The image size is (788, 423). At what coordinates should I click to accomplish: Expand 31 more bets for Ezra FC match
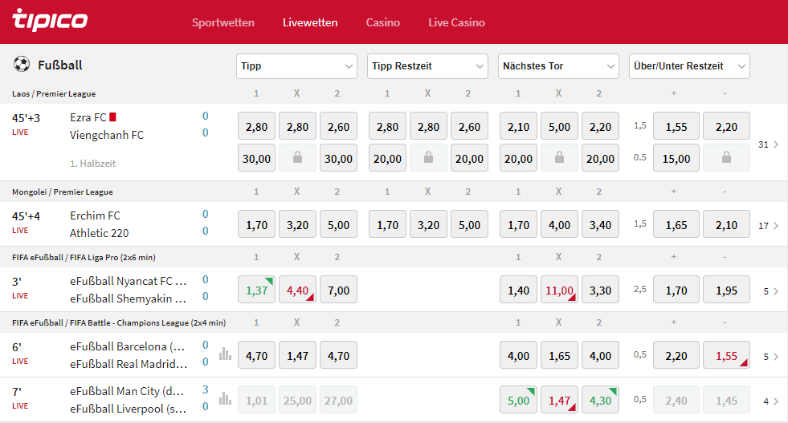[768, 145]
